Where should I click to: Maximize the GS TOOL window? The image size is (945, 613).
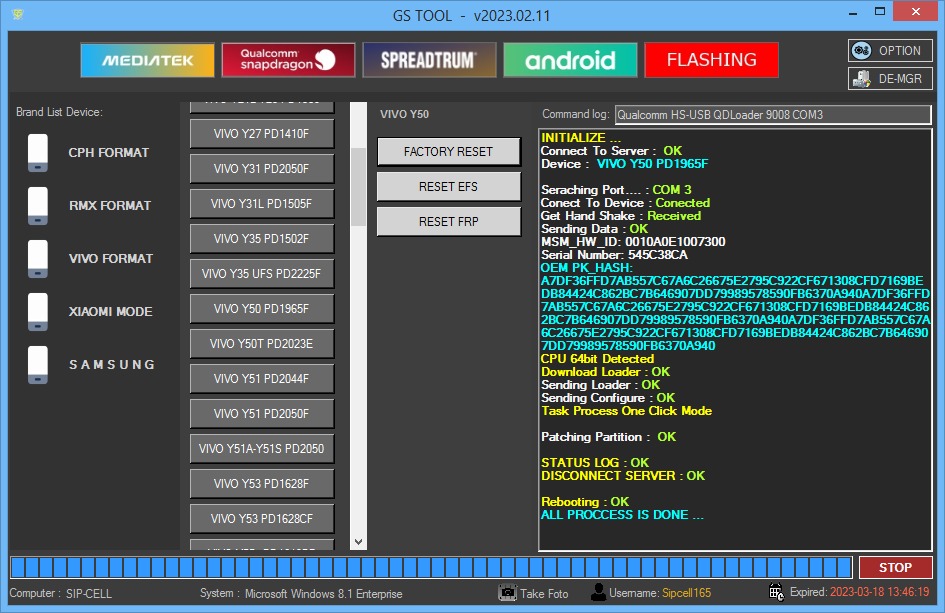point(880,12)
